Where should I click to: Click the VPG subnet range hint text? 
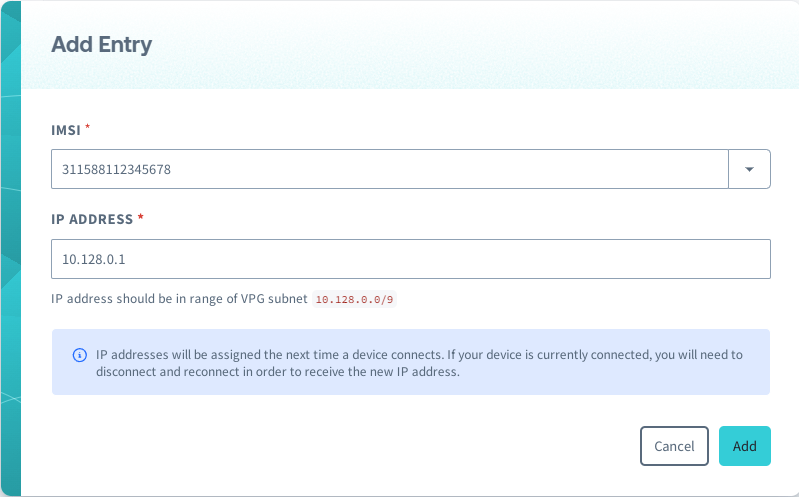point(180,298)
